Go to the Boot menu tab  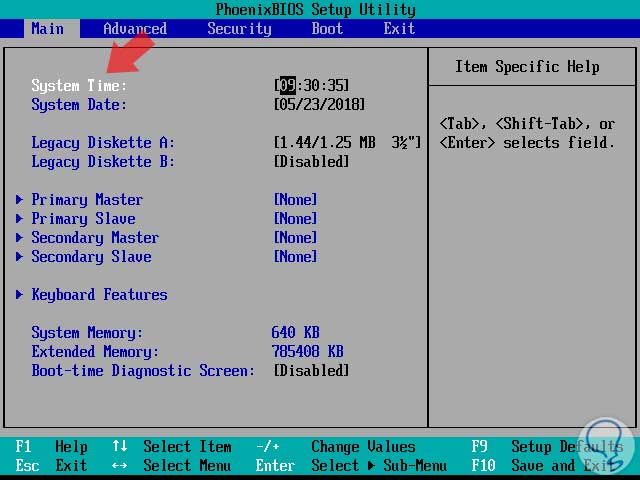point(327,29)
